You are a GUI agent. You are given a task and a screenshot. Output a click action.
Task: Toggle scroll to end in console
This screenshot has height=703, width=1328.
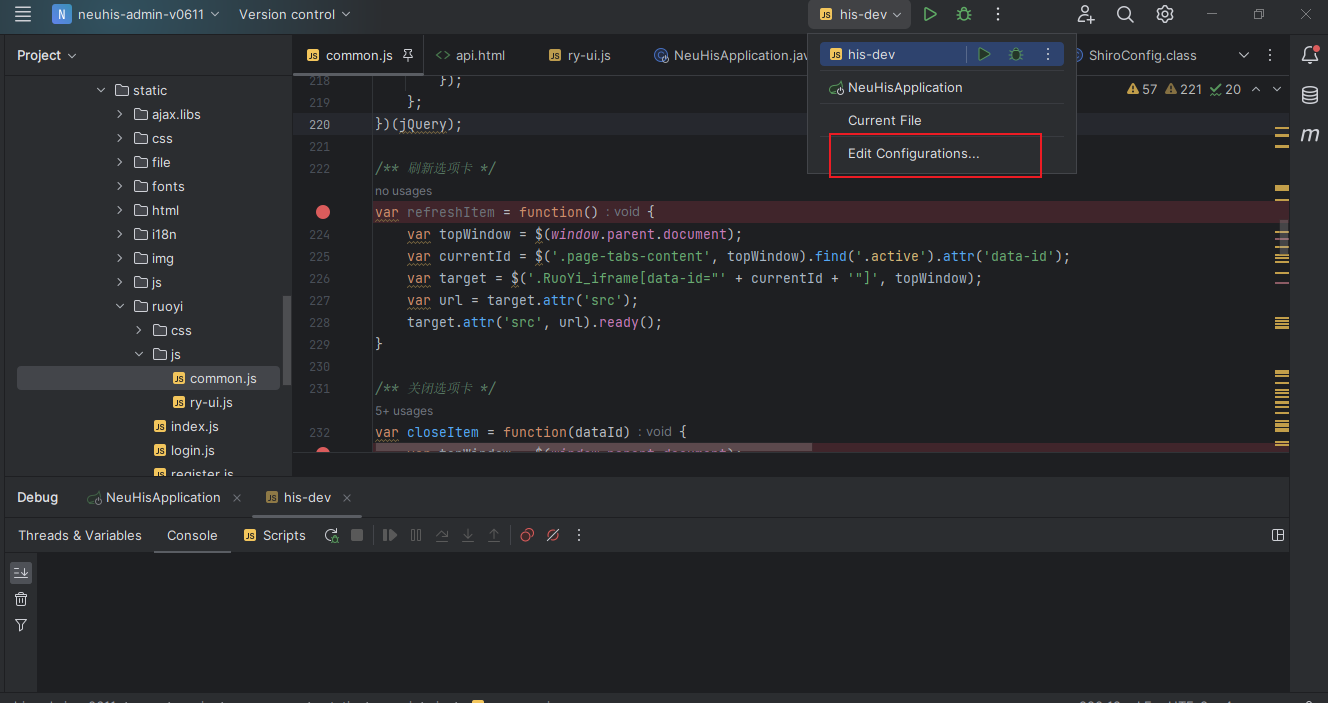pyautogui.click(x=21, y=572)
